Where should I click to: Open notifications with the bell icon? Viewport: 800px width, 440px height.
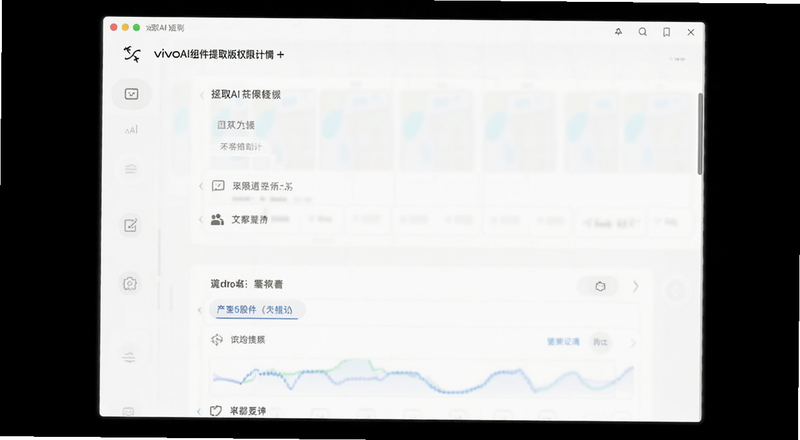tap(618, 32)
